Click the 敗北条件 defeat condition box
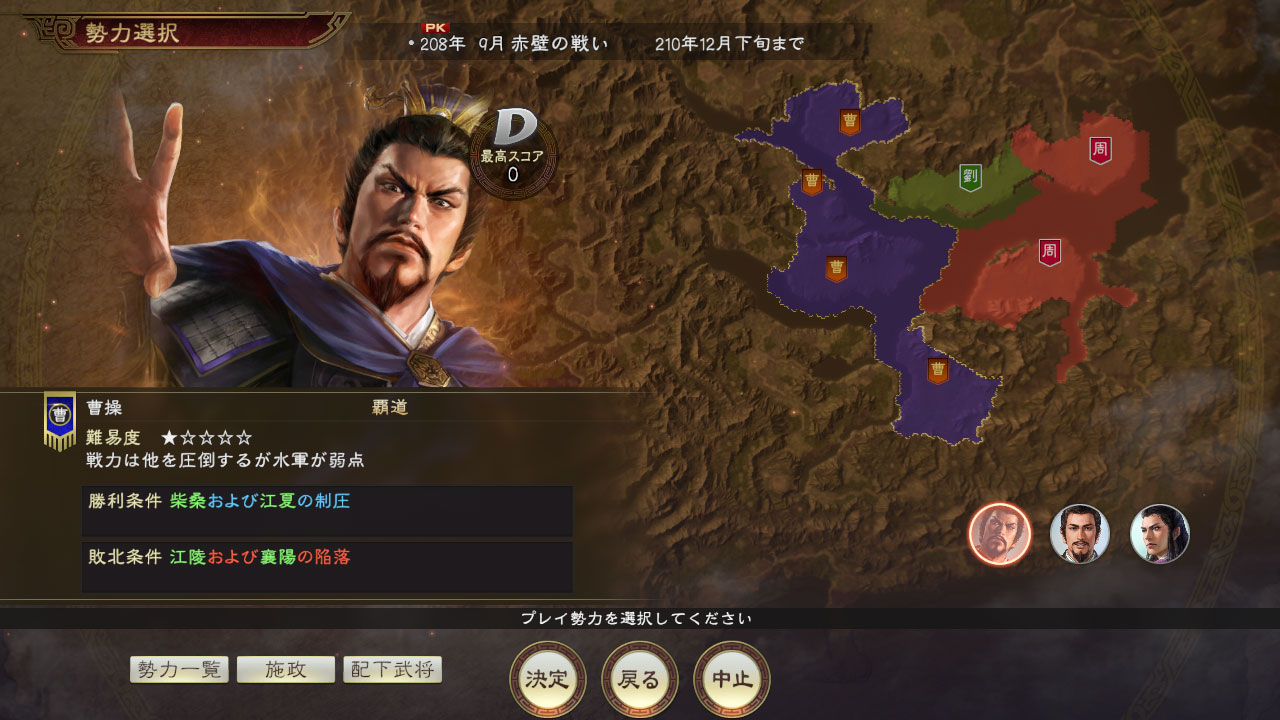Image resolution: width=1280 pixels, height=720 pixels. tap(327, 566)
